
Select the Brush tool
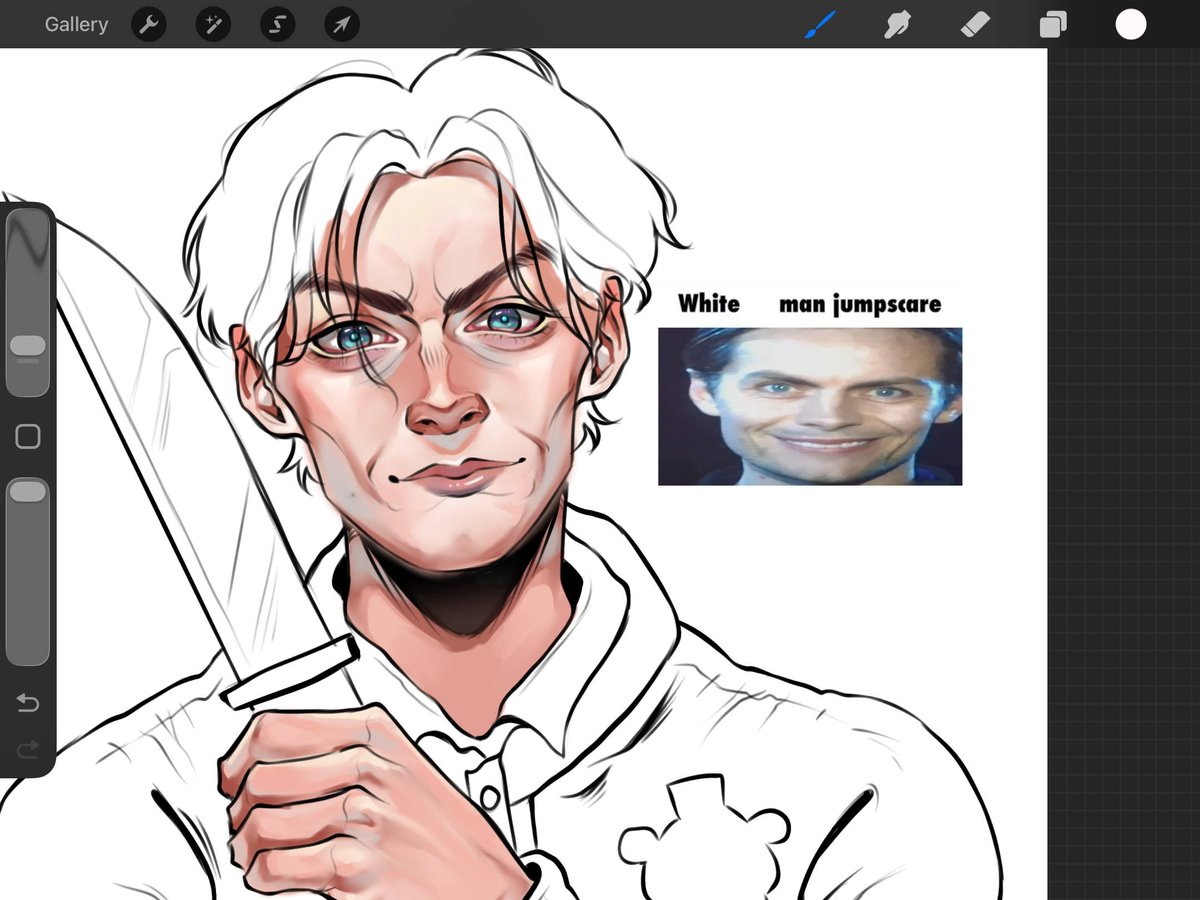(820, 25)
